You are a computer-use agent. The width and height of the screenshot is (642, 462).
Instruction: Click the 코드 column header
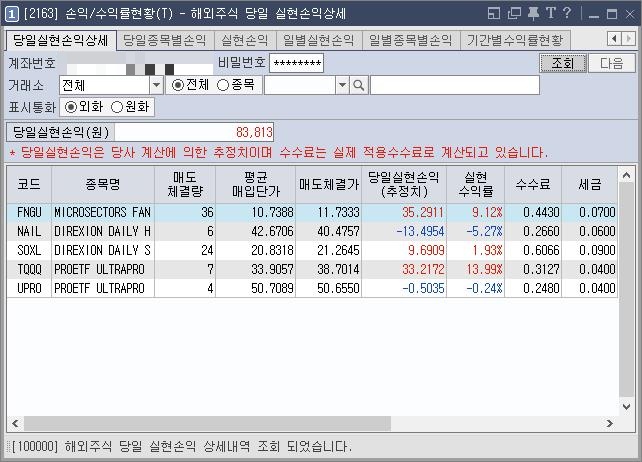pyautogui.click(x=29, y=184)
